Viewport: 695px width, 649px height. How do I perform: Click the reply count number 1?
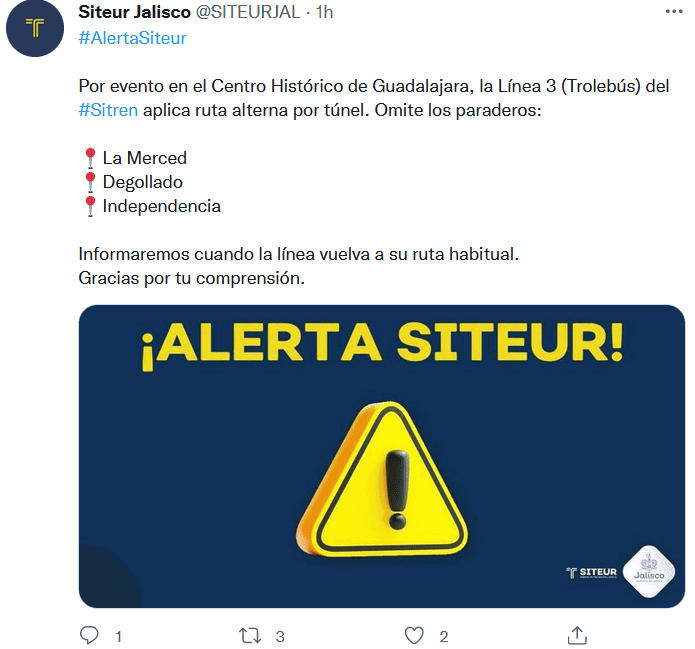pyautogui.click(x=118, y=637)
